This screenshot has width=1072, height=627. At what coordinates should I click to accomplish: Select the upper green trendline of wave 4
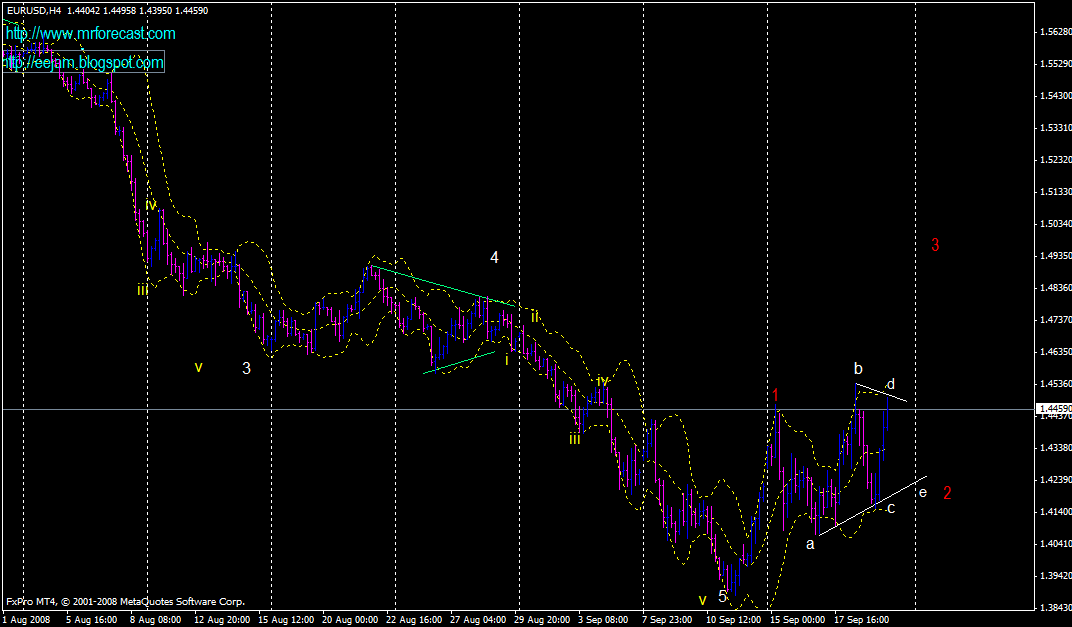pyautogui.click(x=443, y=286)
